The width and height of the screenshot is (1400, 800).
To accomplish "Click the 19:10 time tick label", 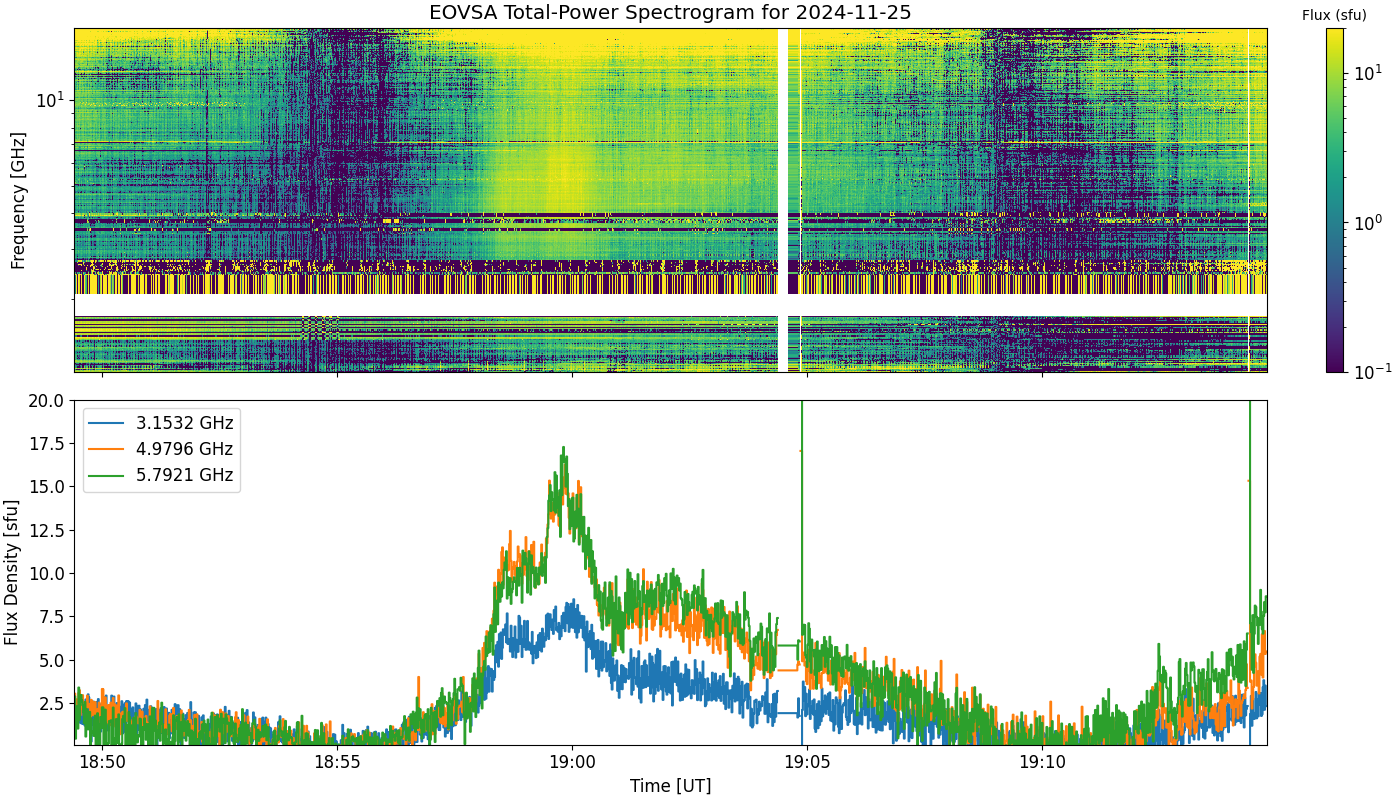I will pos(1042,762).
